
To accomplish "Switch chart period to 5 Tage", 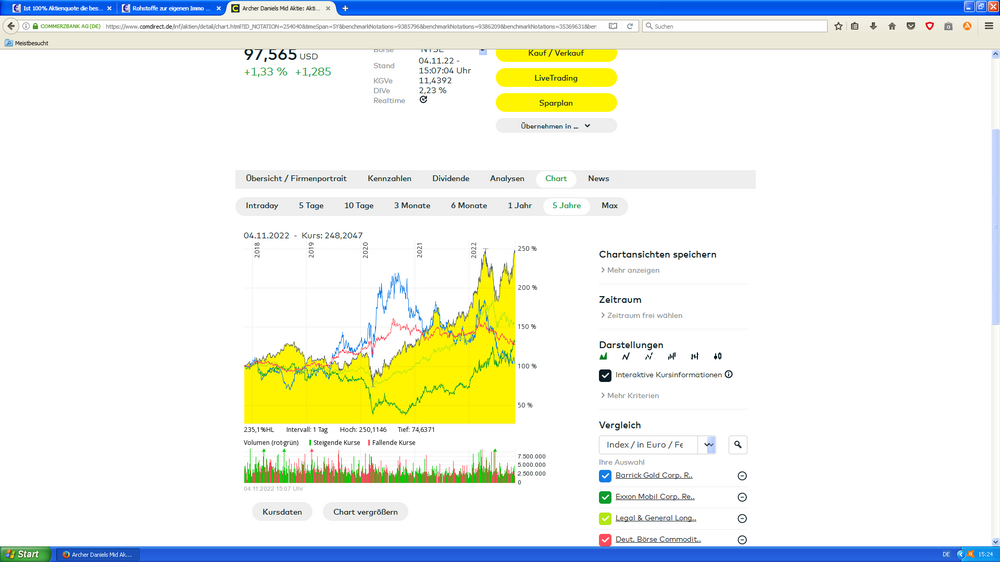I will 311,205.
